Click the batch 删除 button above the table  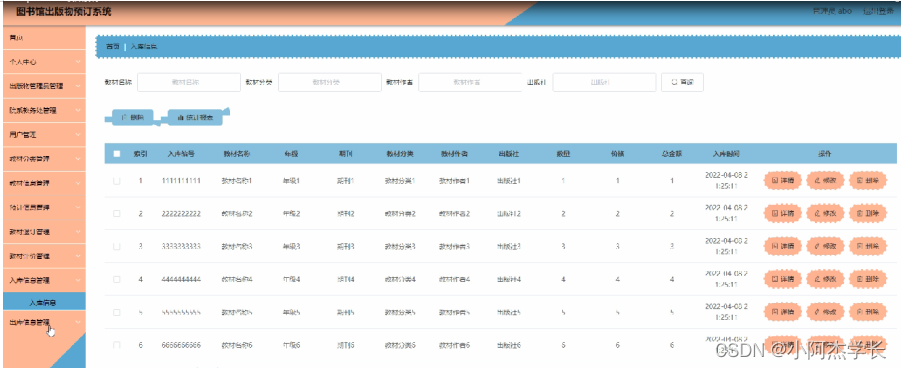132,117
